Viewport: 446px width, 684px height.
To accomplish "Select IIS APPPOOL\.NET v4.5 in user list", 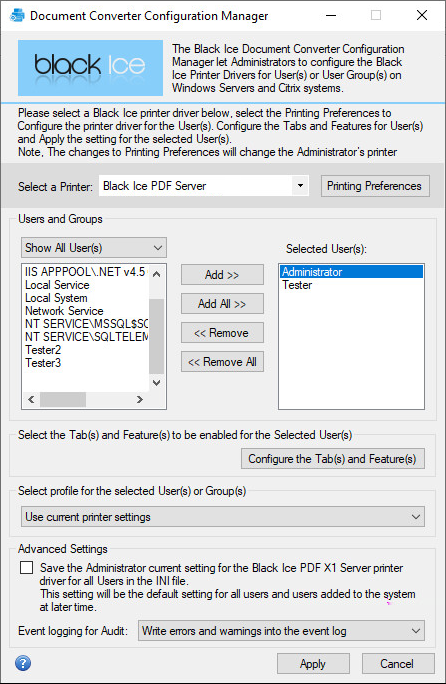I will (x=86, y=272).
